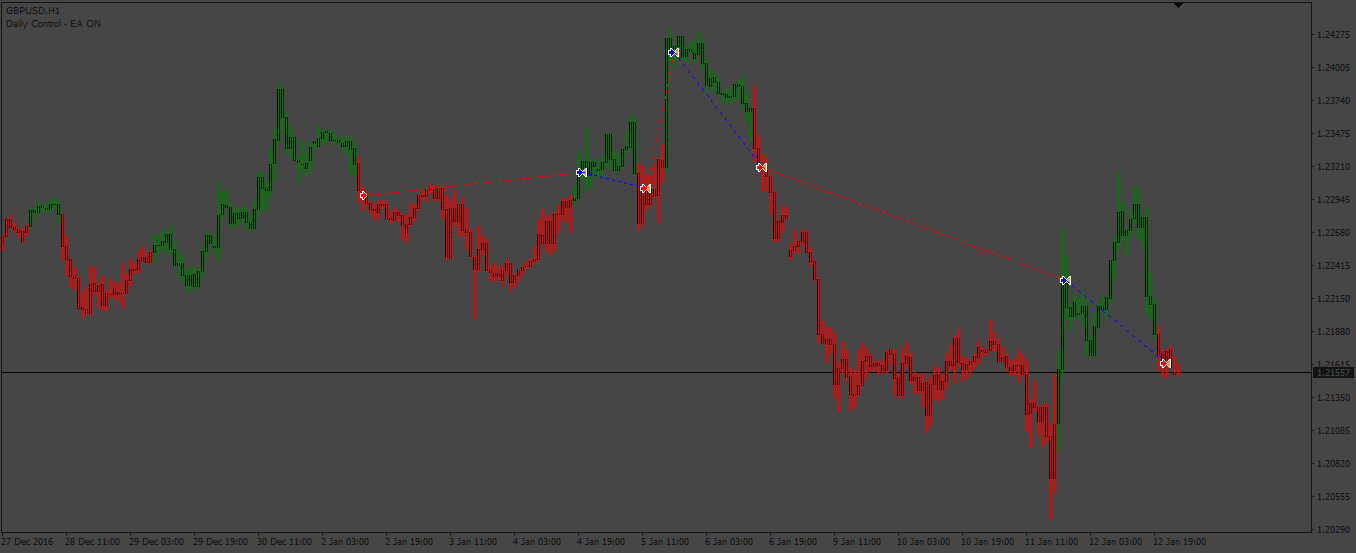Click the 1.20555 price axis label
The image size is (1356, 553).
(x=1333, y=497)
